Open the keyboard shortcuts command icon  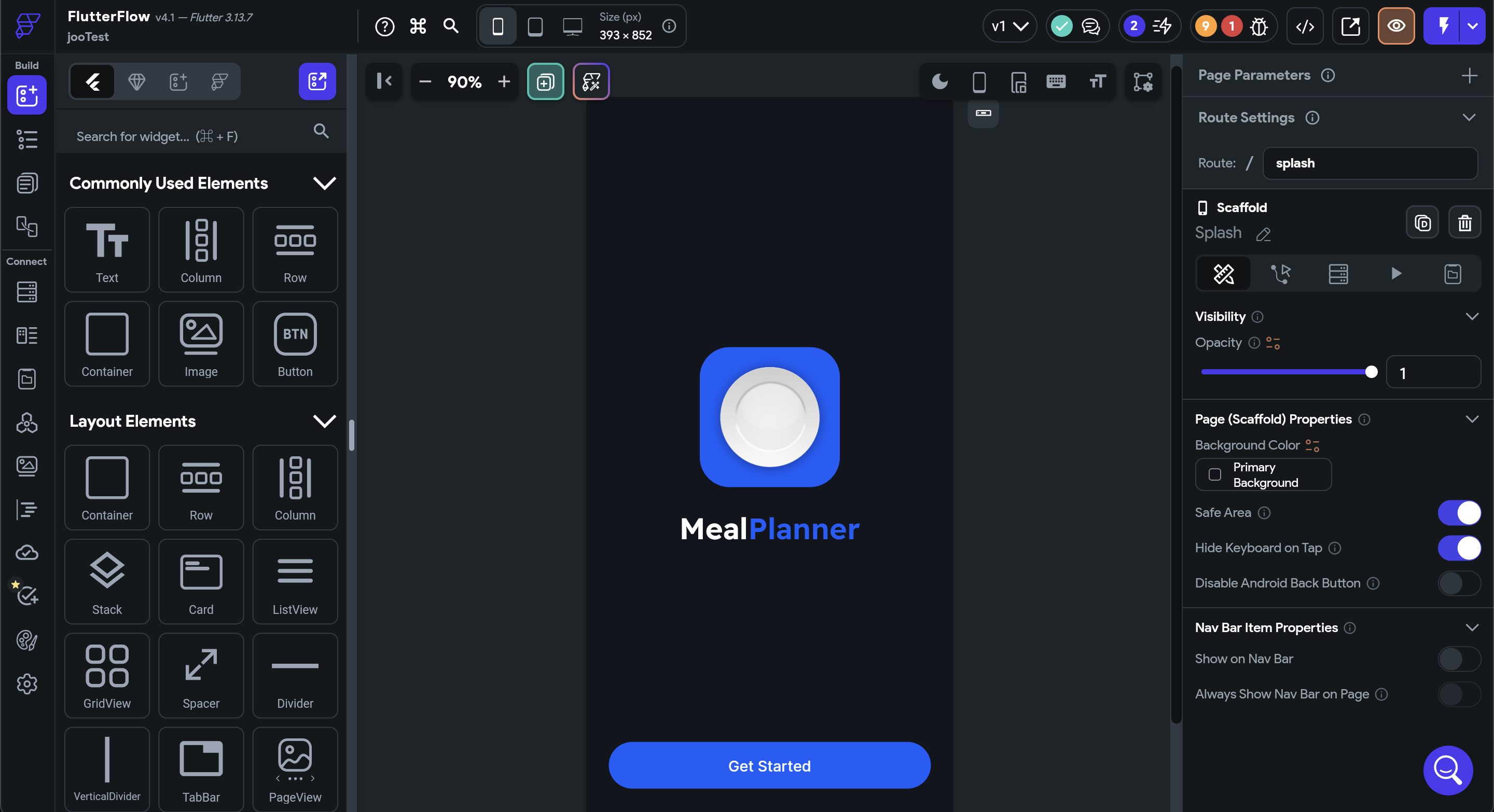click(x=418, y=26)
